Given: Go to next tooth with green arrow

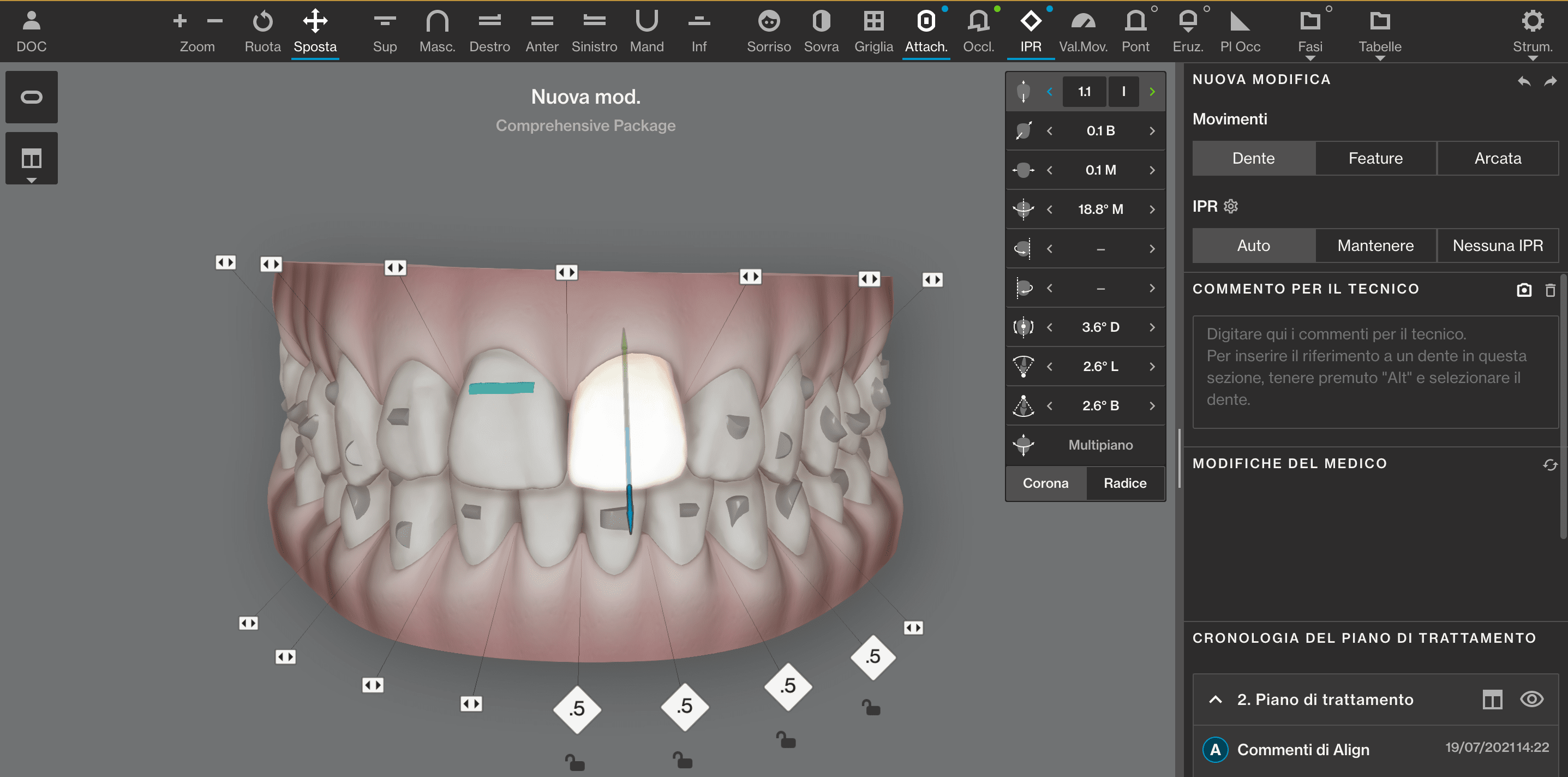Looking at the screenshot, I should click(x=1152, y=91).
